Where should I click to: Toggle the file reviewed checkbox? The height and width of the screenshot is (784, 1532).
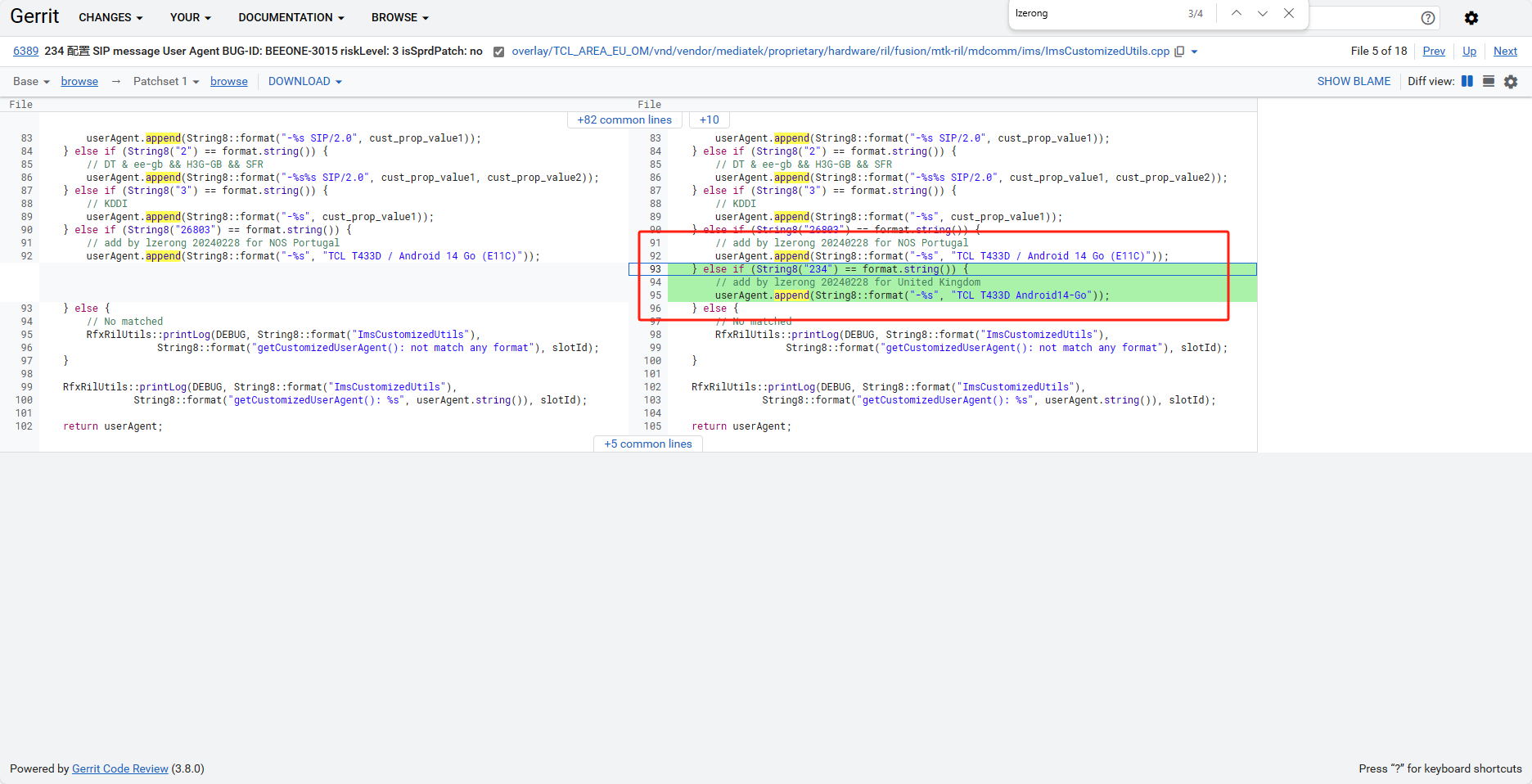pyautogui.click(x=498, y=52)
